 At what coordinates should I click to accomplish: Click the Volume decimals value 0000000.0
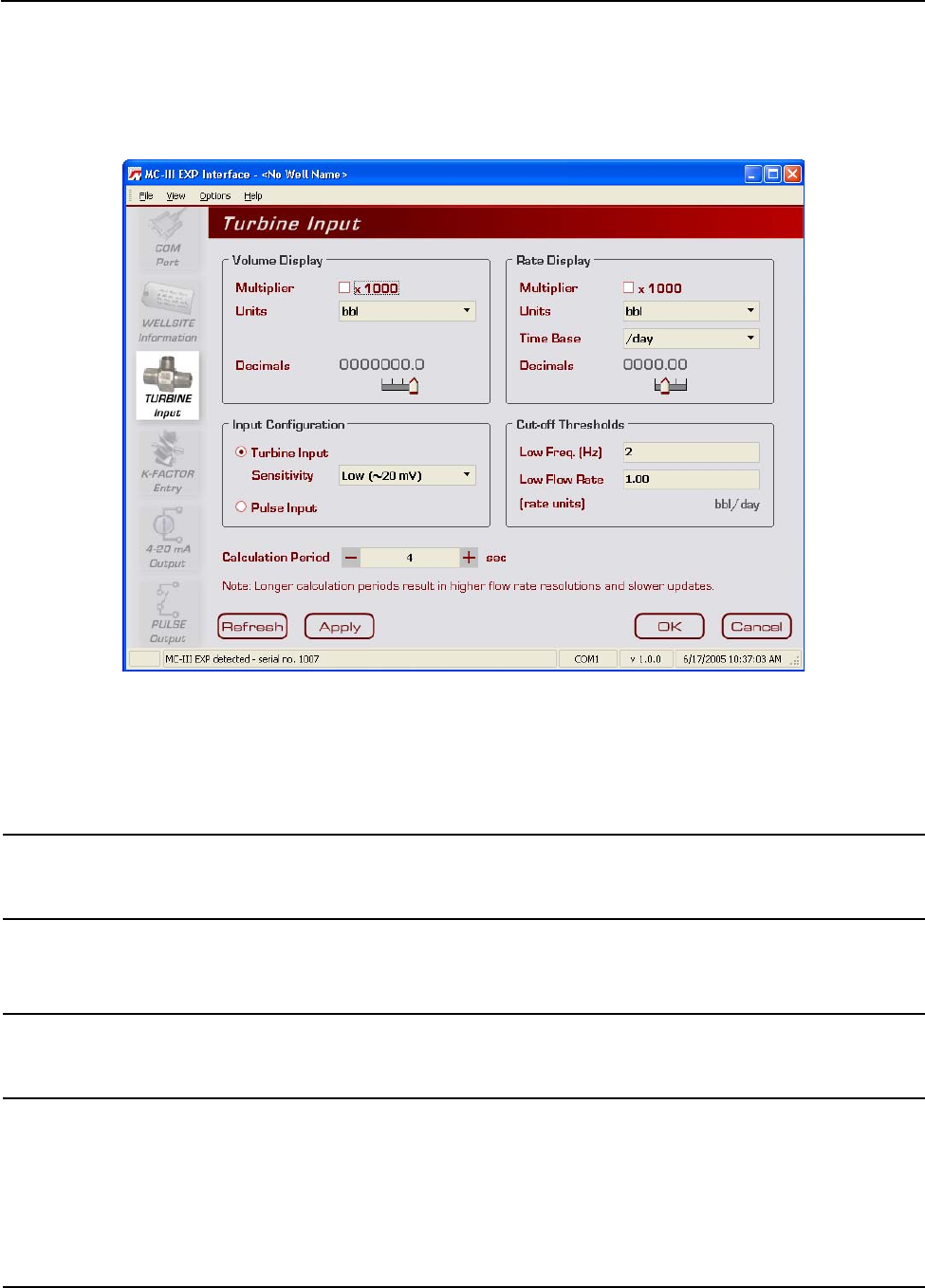381,364
